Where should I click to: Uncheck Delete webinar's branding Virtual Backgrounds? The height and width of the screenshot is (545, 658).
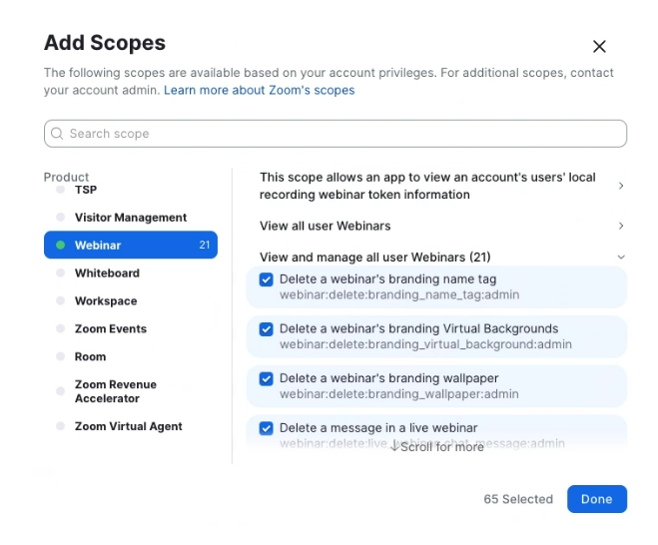266,329
